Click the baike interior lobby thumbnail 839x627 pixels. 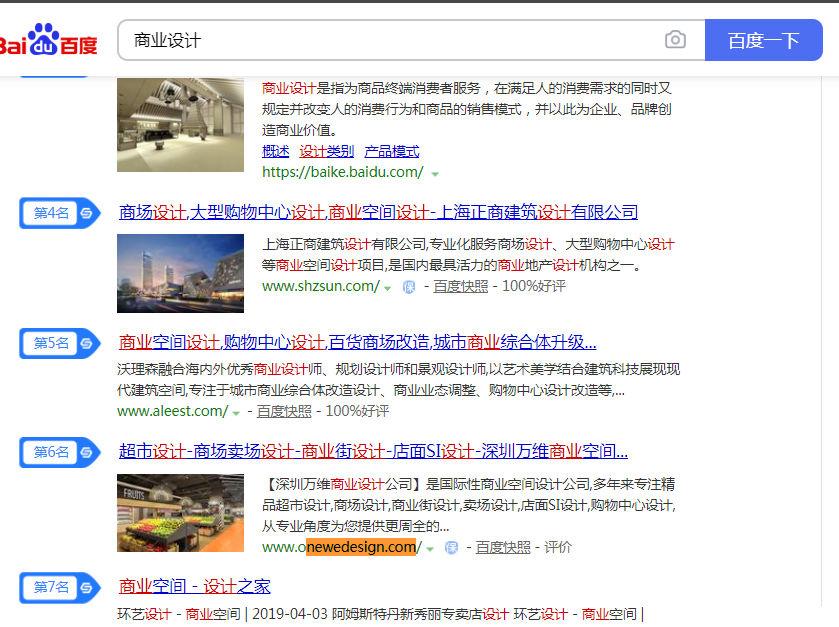(x=180, y=125)
